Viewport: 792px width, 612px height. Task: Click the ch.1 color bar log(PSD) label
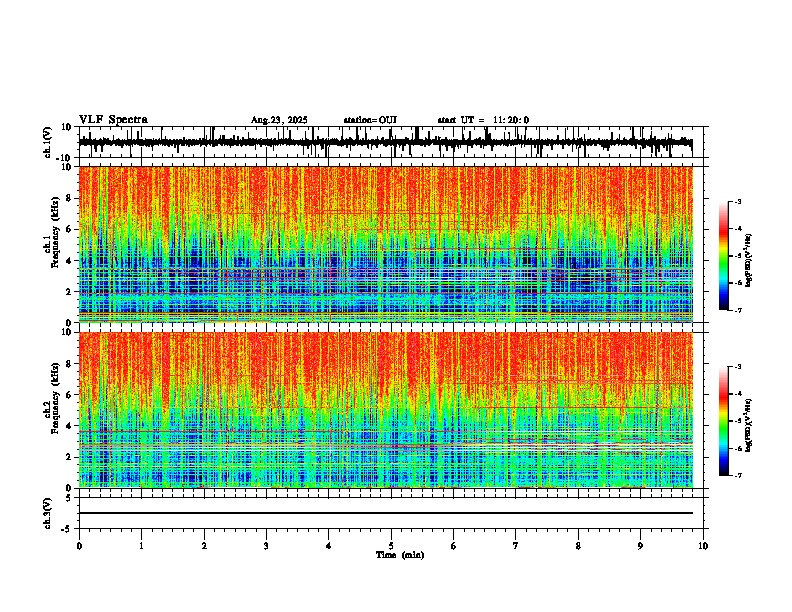pos(748,260)
